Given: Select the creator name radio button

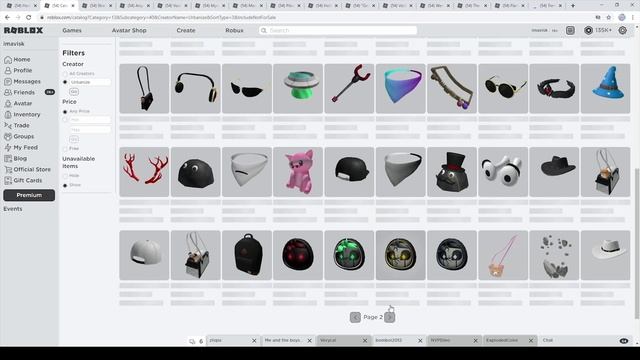Looking at the screenshot, I should pyautogui.click(x=65, y=82).
